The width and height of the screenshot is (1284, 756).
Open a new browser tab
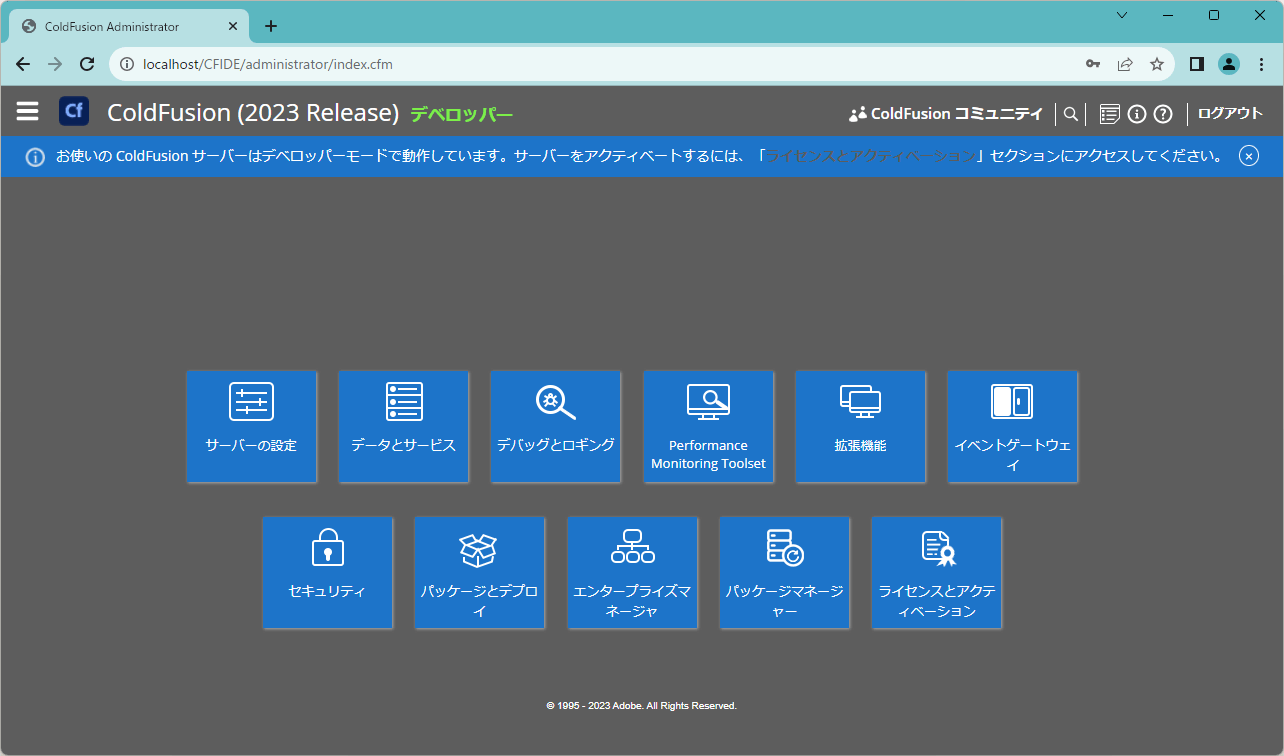[271, 26]
